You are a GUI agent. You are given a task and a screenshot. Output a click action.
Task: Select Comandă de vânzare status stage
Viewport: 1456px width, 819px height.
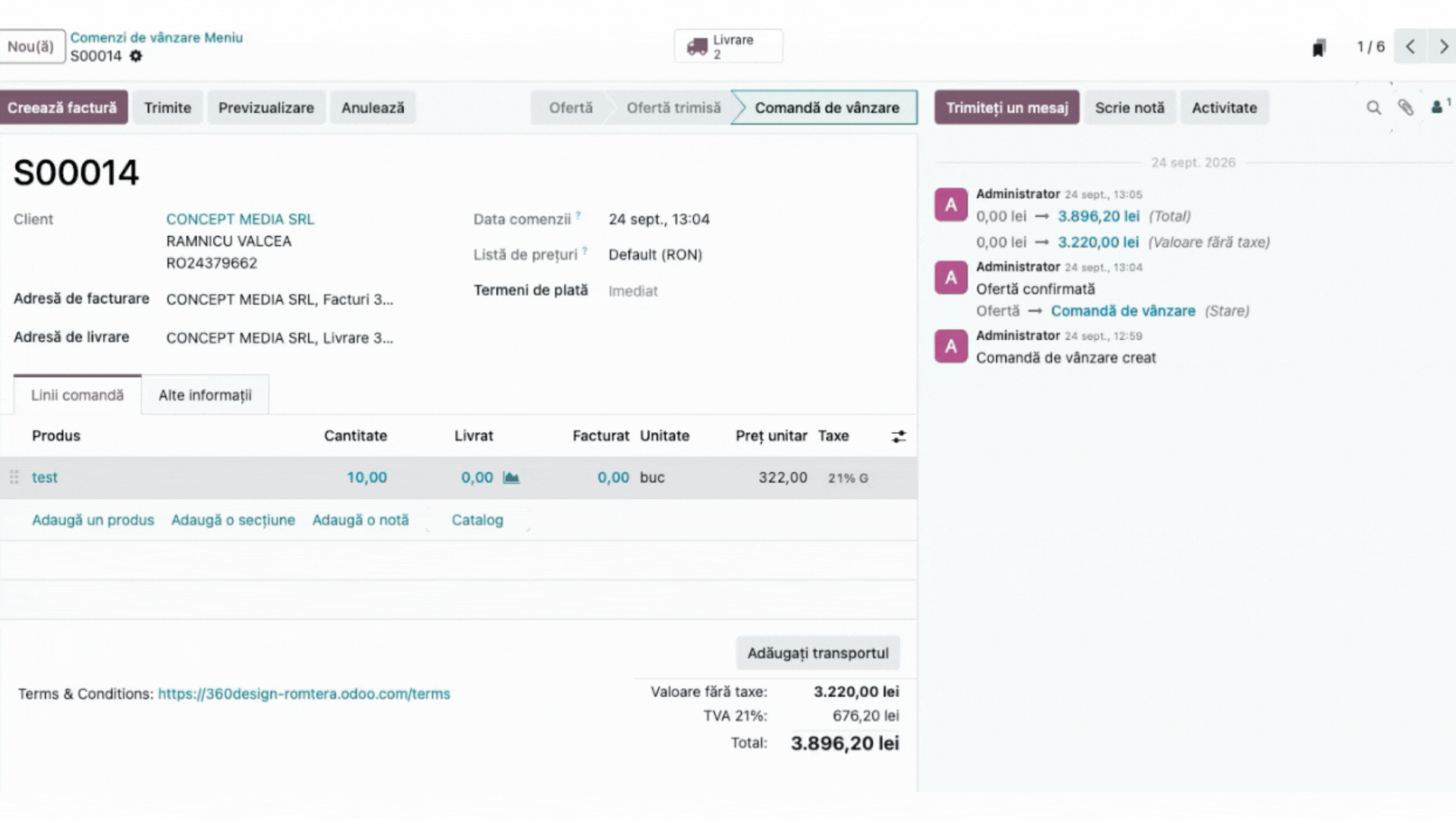coord(827,108)
